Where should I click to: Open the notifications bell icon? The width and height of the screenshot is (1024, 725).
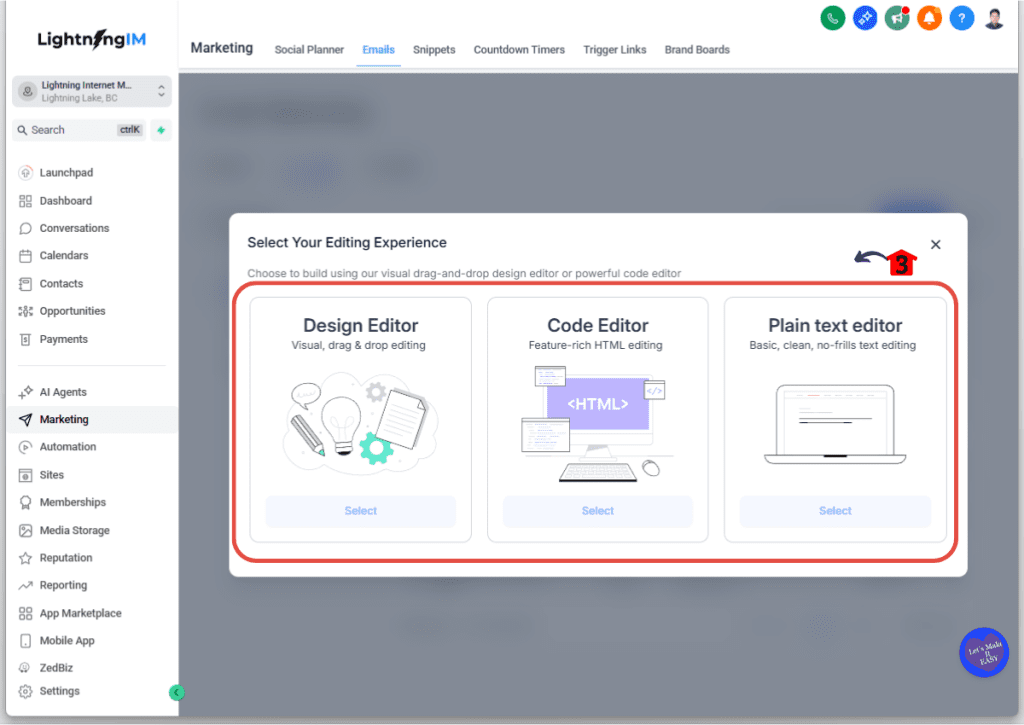pyautogui.click(x=929, y=18)
